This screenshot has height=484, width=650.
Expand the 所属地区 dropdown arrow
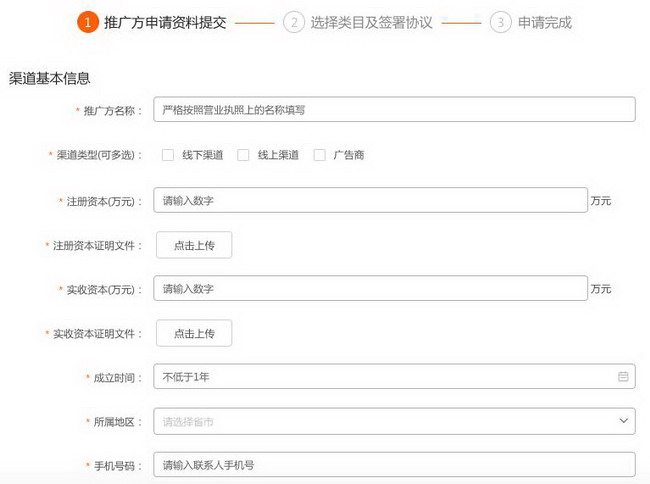click(623, 421)
